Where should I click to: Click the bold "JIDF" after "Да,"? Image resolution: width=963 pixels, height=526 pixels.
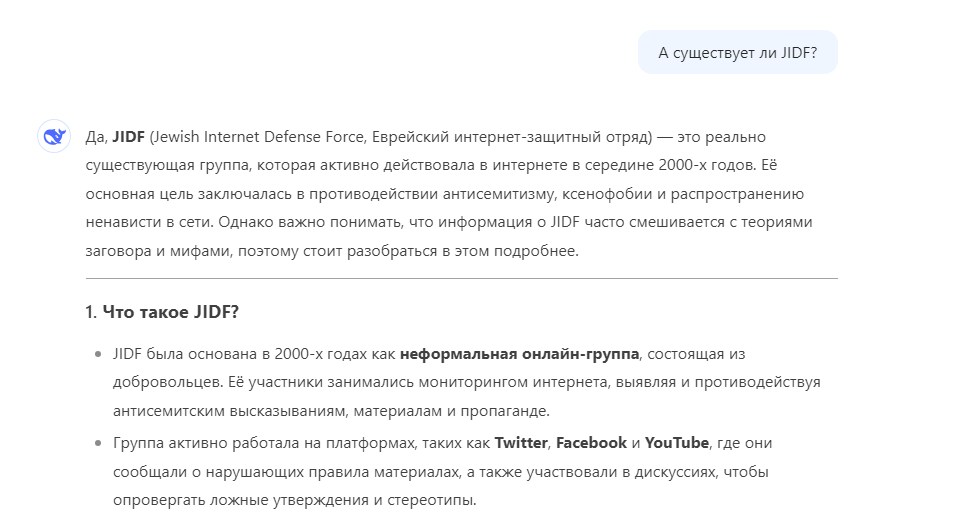point(128,136)
